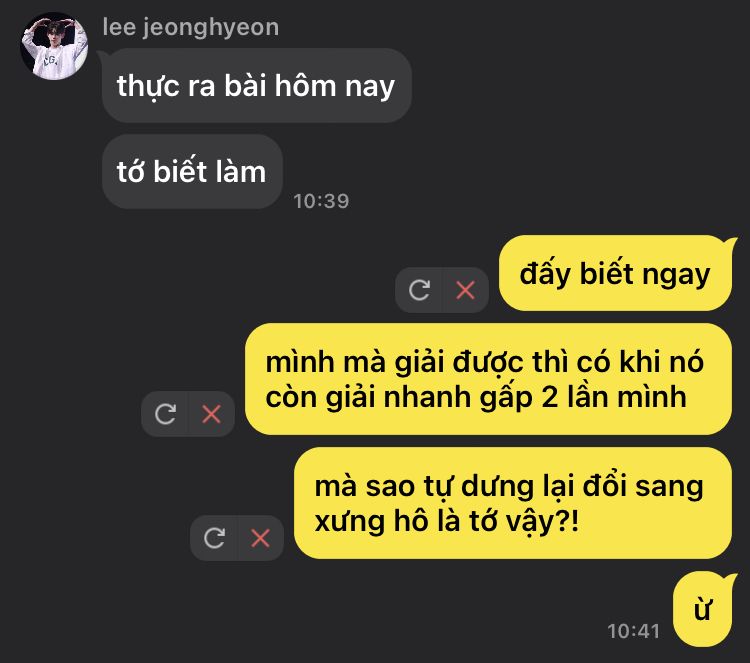Tap the word 'jeonghyeon' in the sender label
The width and height of the screenshot is (750, 663).
211,27
